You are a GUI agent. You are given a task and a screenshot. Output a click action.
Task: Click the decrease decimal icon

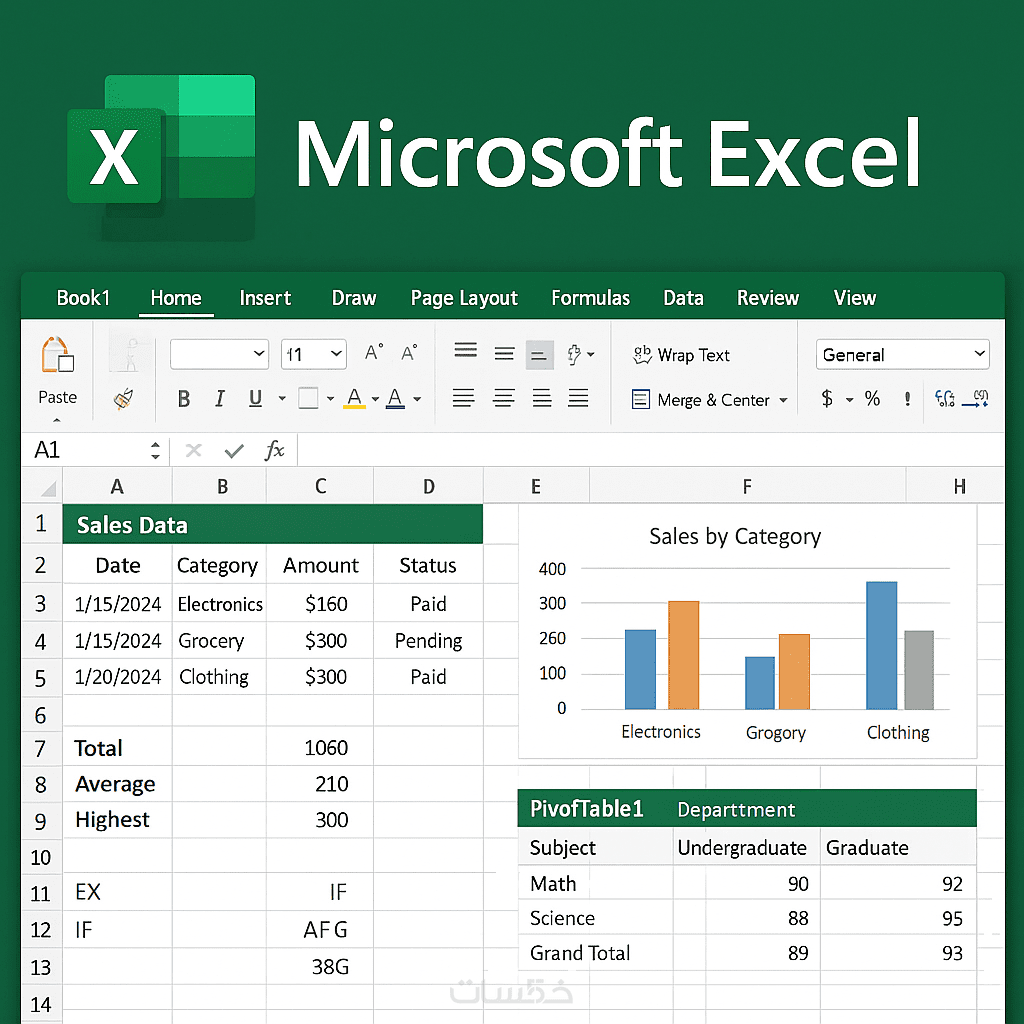click(976, 398)
